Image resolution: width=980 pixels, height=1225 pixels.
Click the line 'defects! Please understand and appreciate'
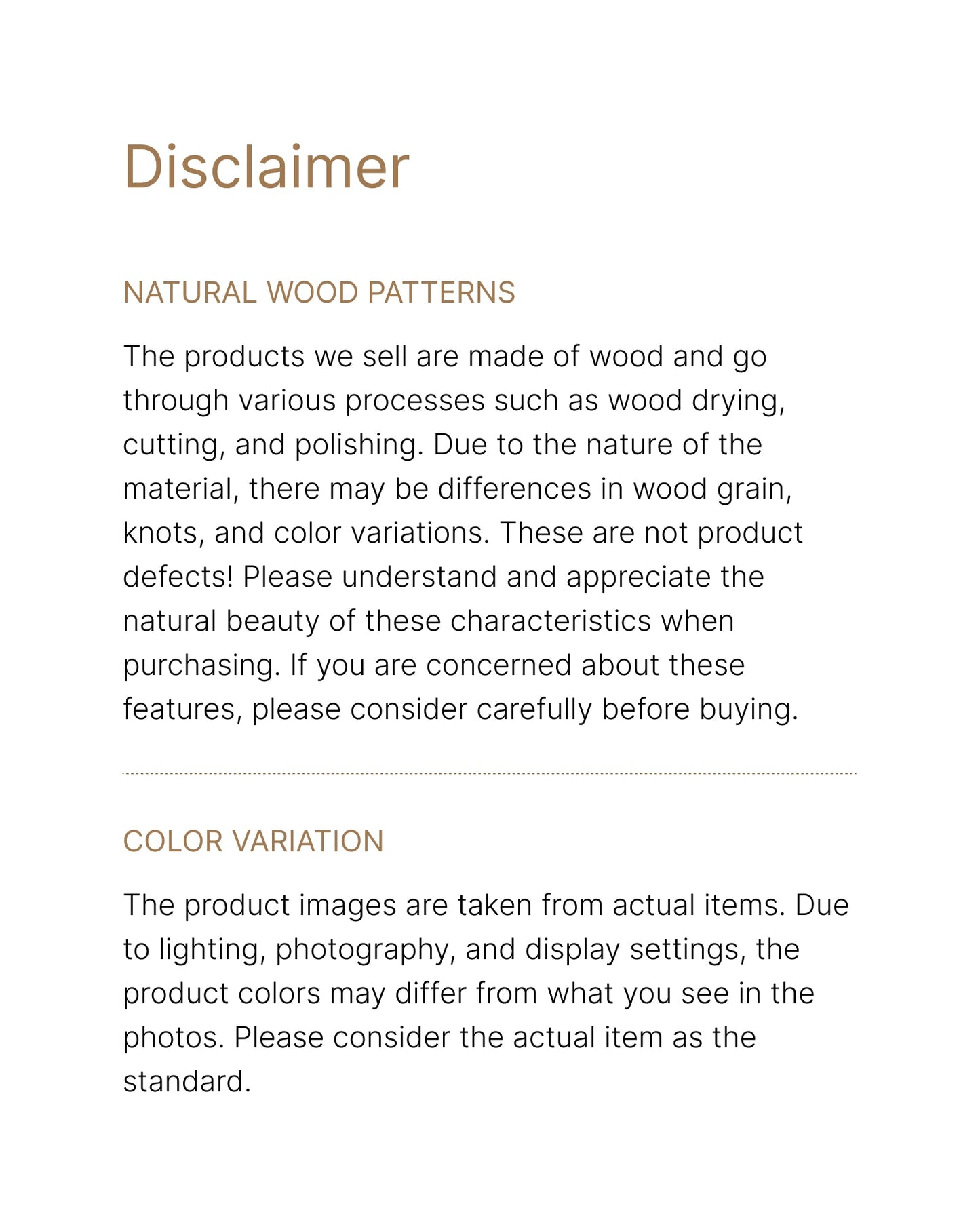pos(444,578)
